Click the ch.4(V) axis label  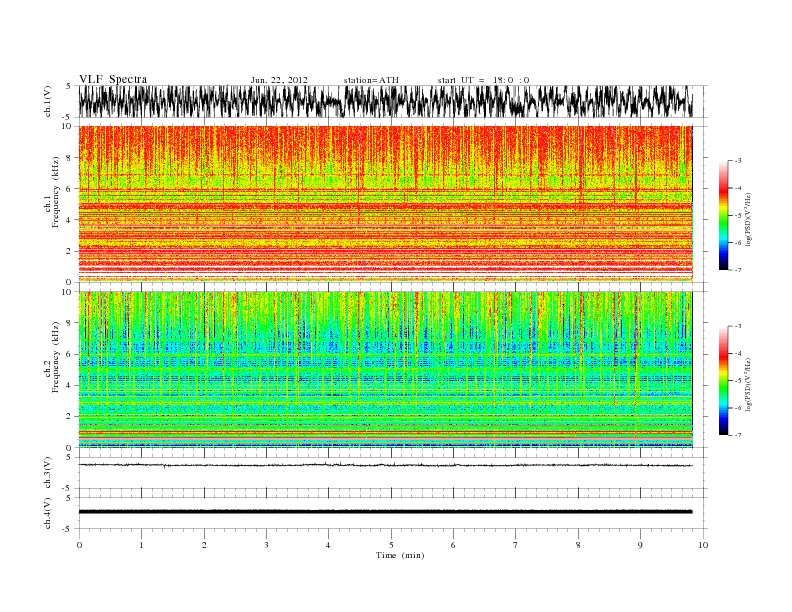[x=48, y=513]
